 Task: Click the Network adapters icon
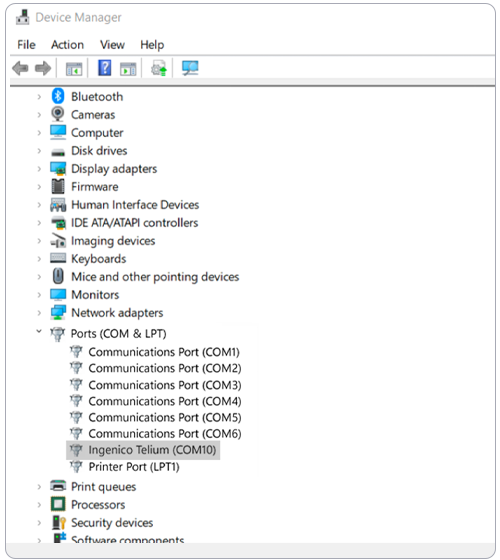[x=58, y=312]
